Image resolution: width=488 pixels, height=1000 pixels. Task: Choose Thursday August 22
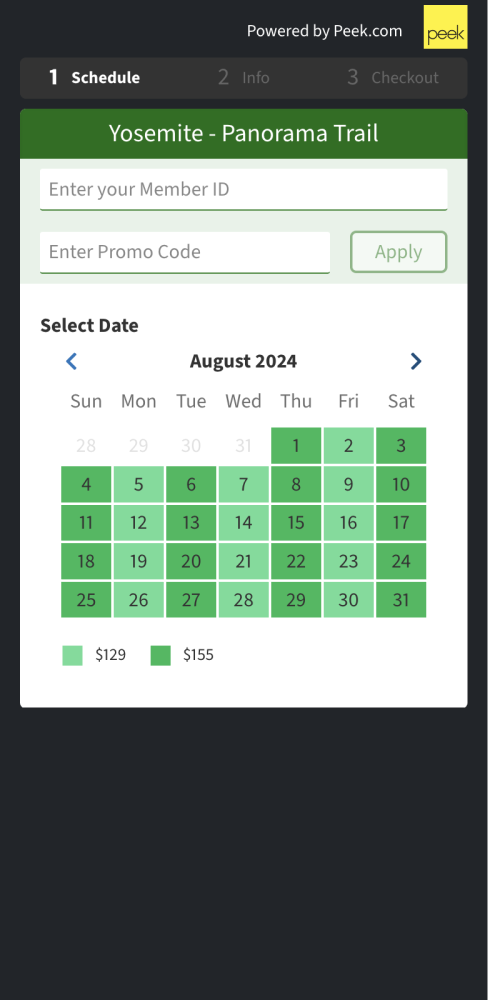click(296, 561)
